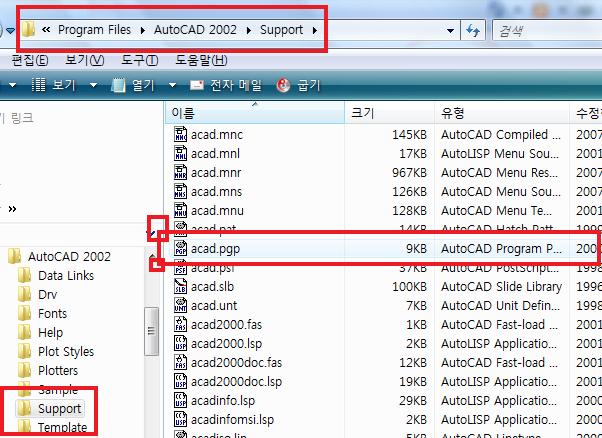Click the Fonts folder icon
The width and height of the screenshot is (602, 438).
(25, 313)
